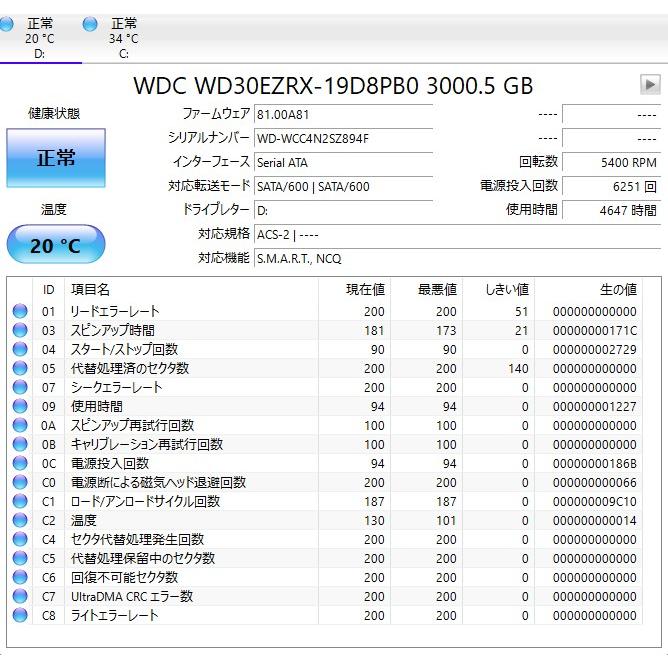Image resolution: width=668 pixels, height=668 pixels.
Task: Click status icon for row C6 回復不可能セクタ数
Action: [20, 577]
